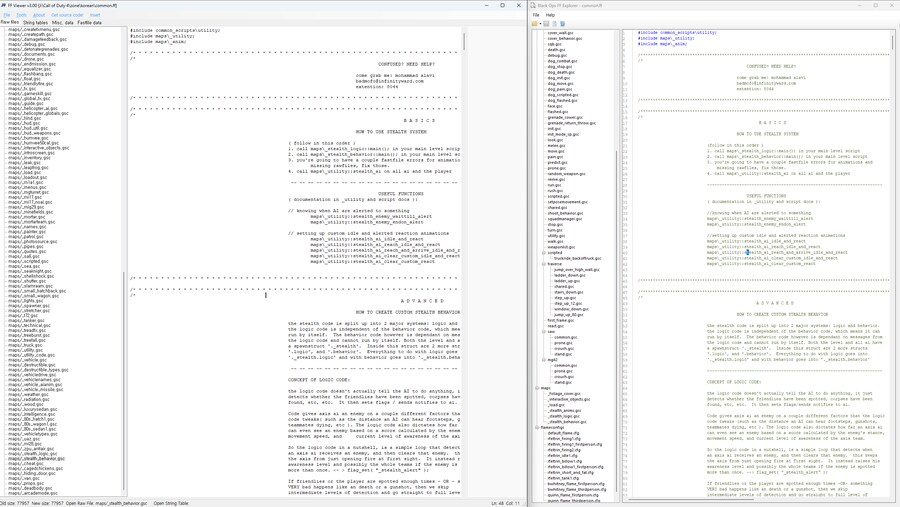
Task: Click the FF Viewer code pane vertical scrollbar
Action: point(464,42)
